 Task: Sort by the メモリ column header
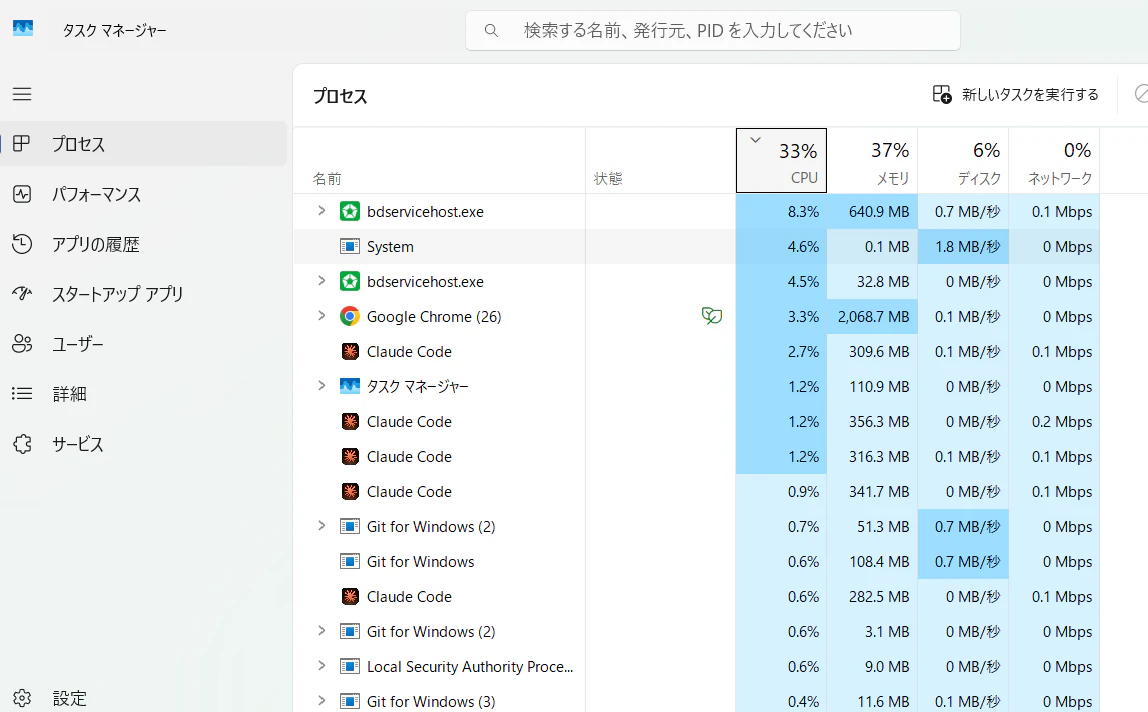(872, 160)
